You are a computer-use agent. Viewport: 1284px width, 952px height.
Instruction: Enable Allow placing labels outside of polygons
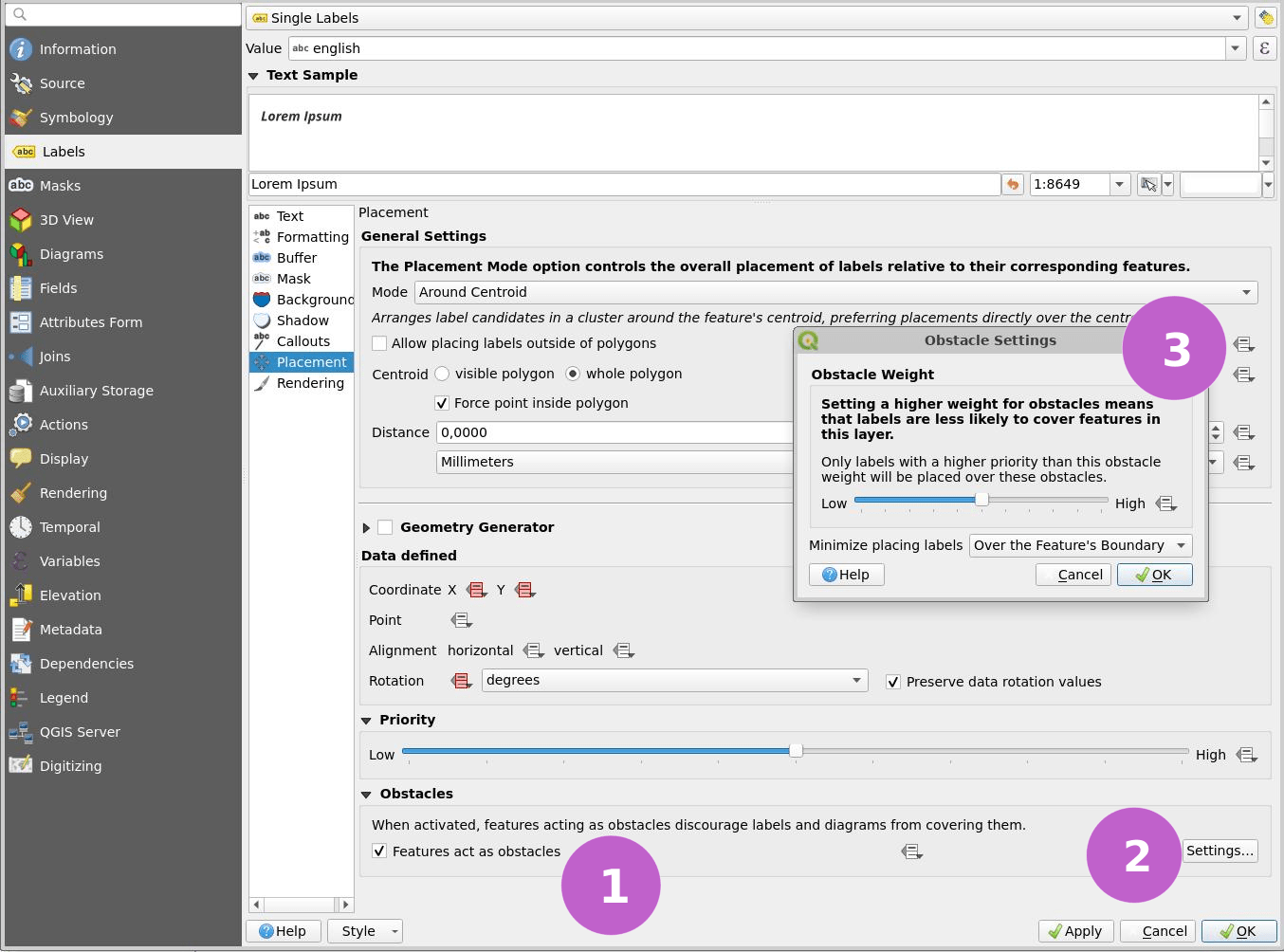point(379,343)
